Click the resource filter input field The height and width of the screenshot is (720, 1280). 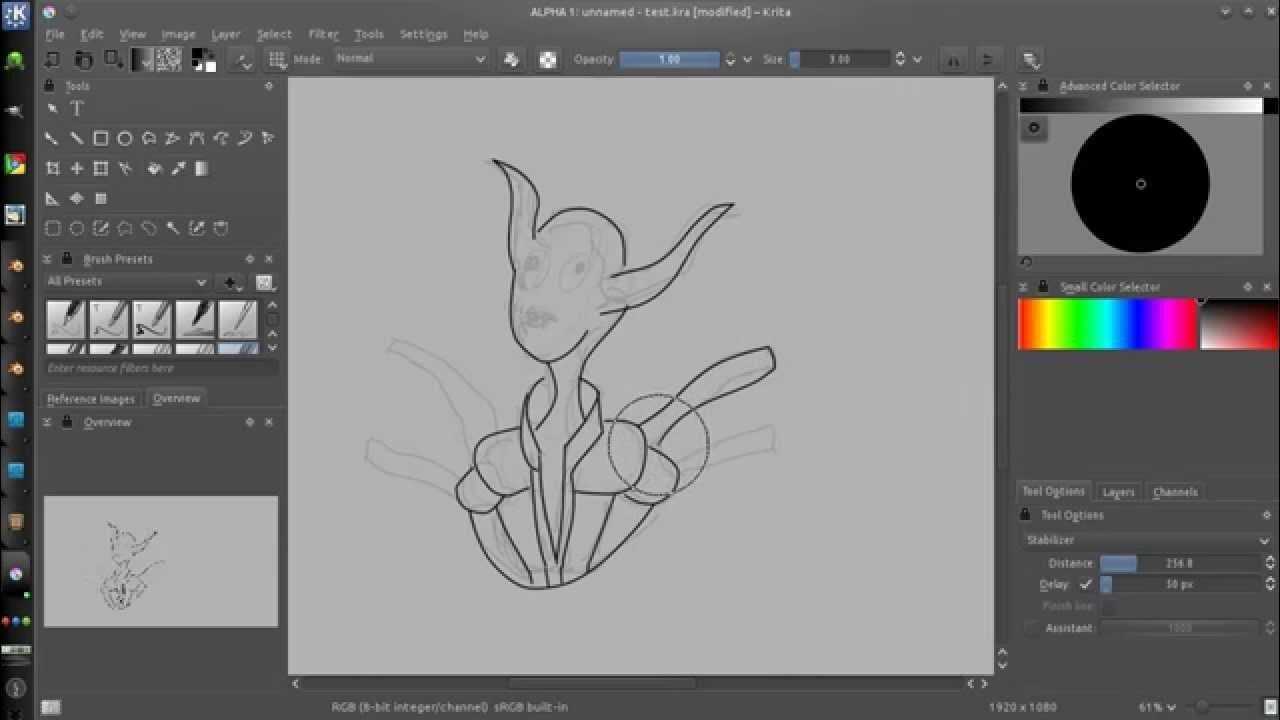click(x=161, y=368)
